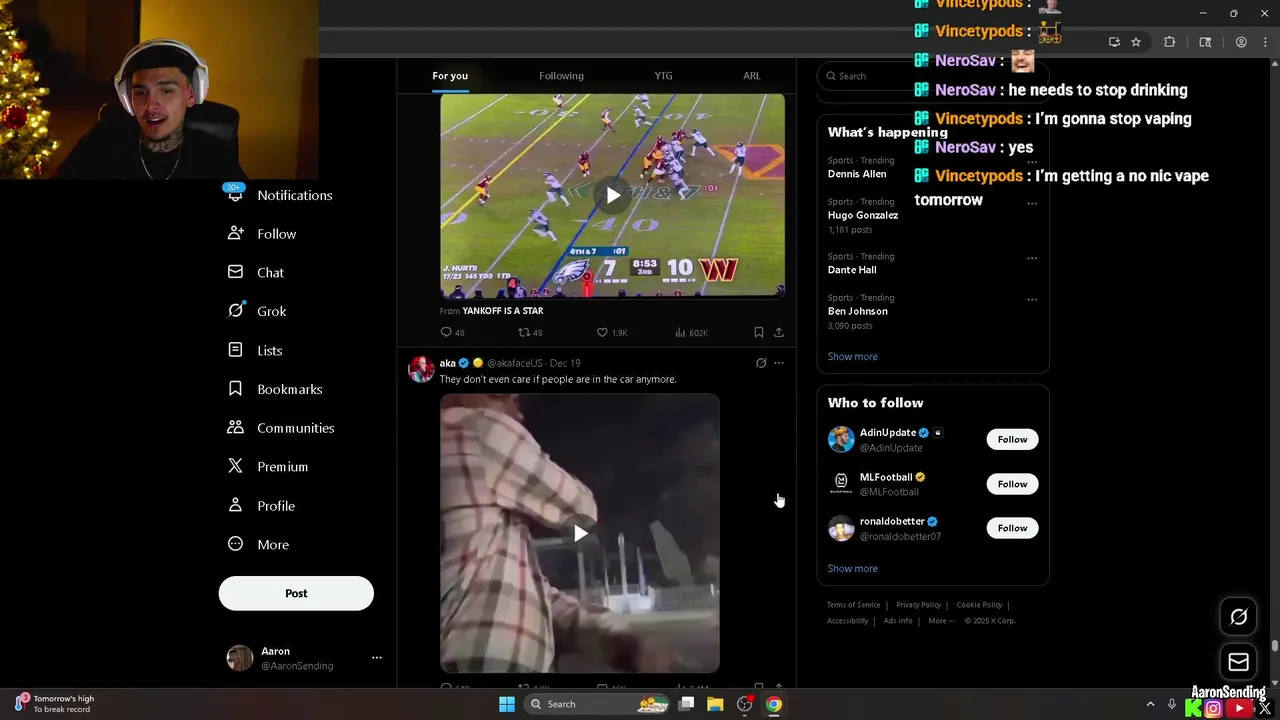Open floating Grok button
The height and width of the screenshot is (720, 1280).
tap(1238, 617)
